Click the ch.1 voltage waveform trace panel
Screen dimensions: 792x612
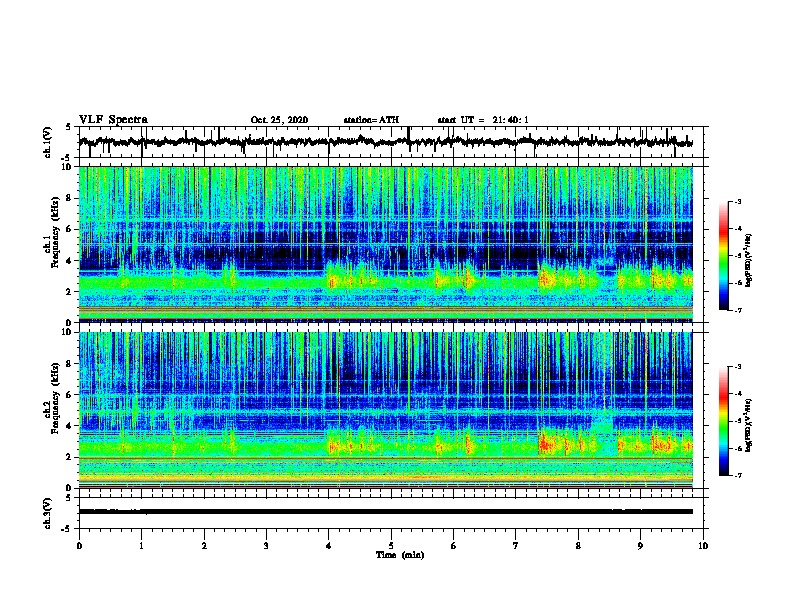pos(391,142)
